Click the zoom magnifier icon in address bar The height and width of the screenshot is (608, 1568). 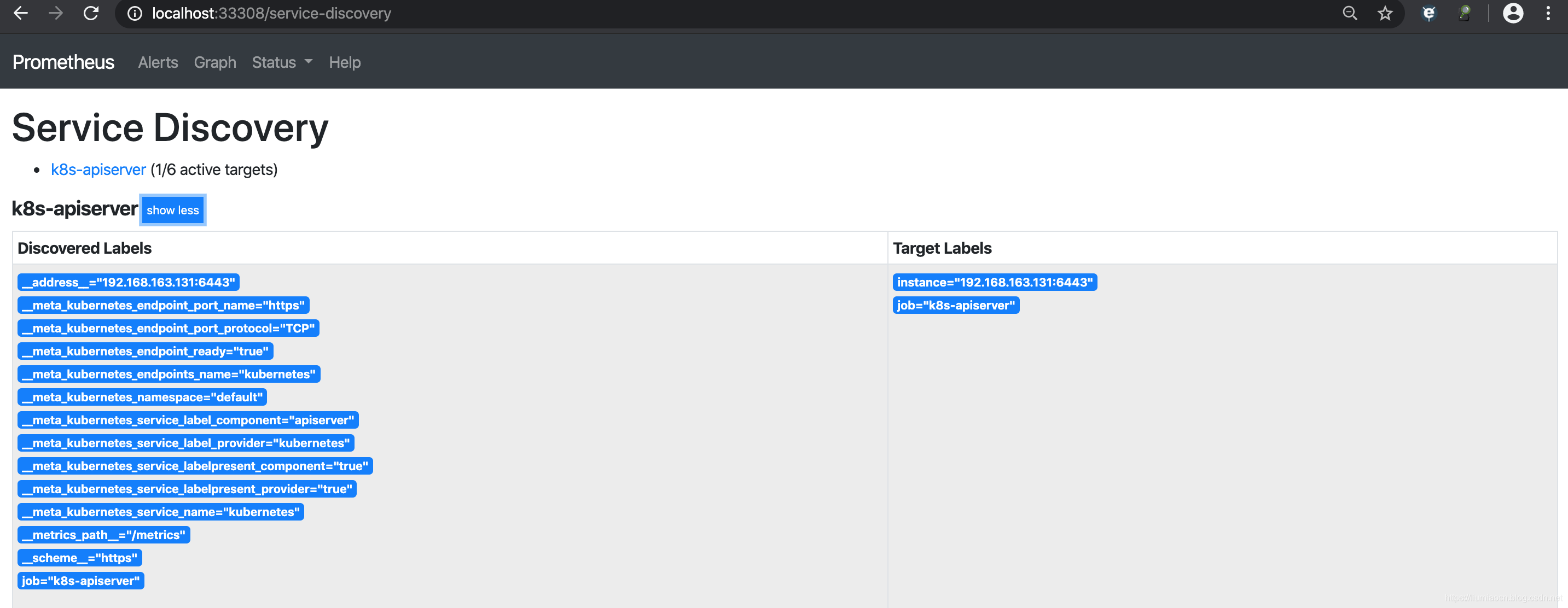pos(1350,13)
